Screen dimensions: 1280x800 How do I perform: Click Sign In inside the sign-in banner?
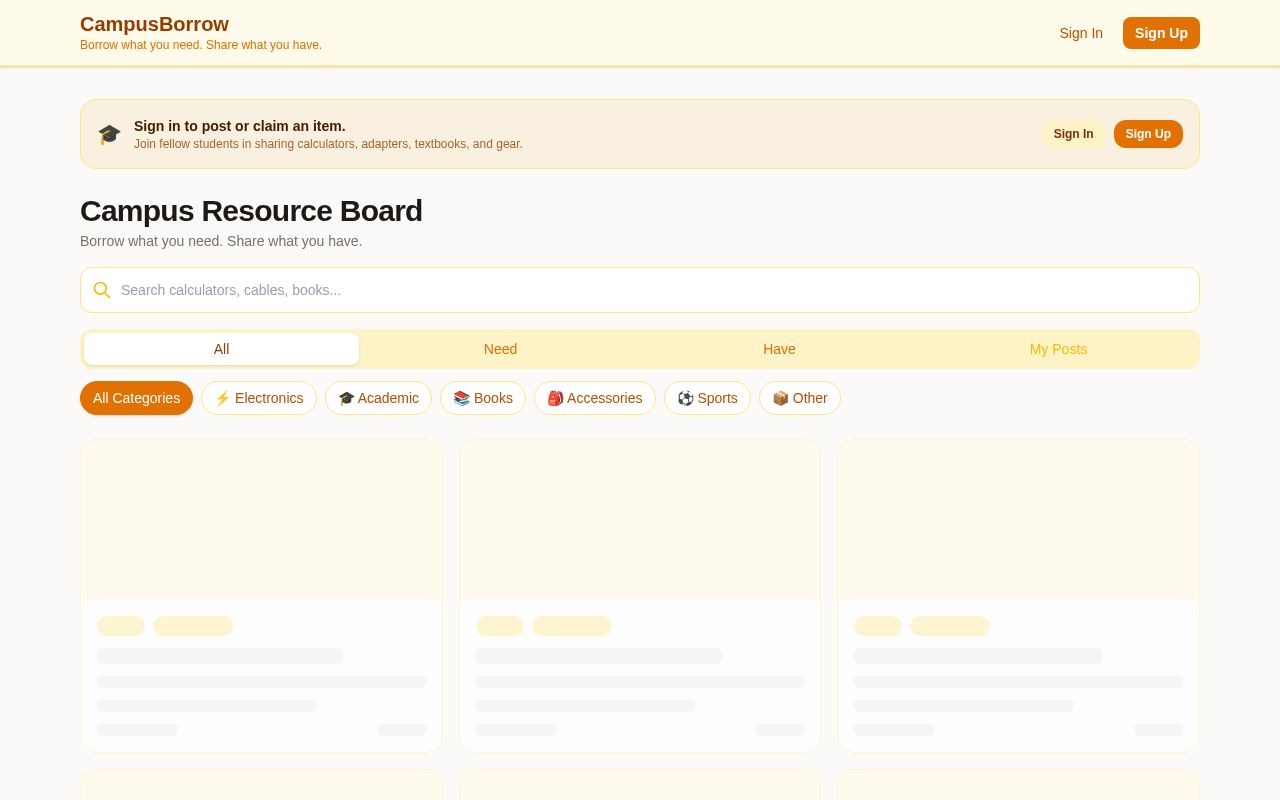click(x=1073, y=134)
